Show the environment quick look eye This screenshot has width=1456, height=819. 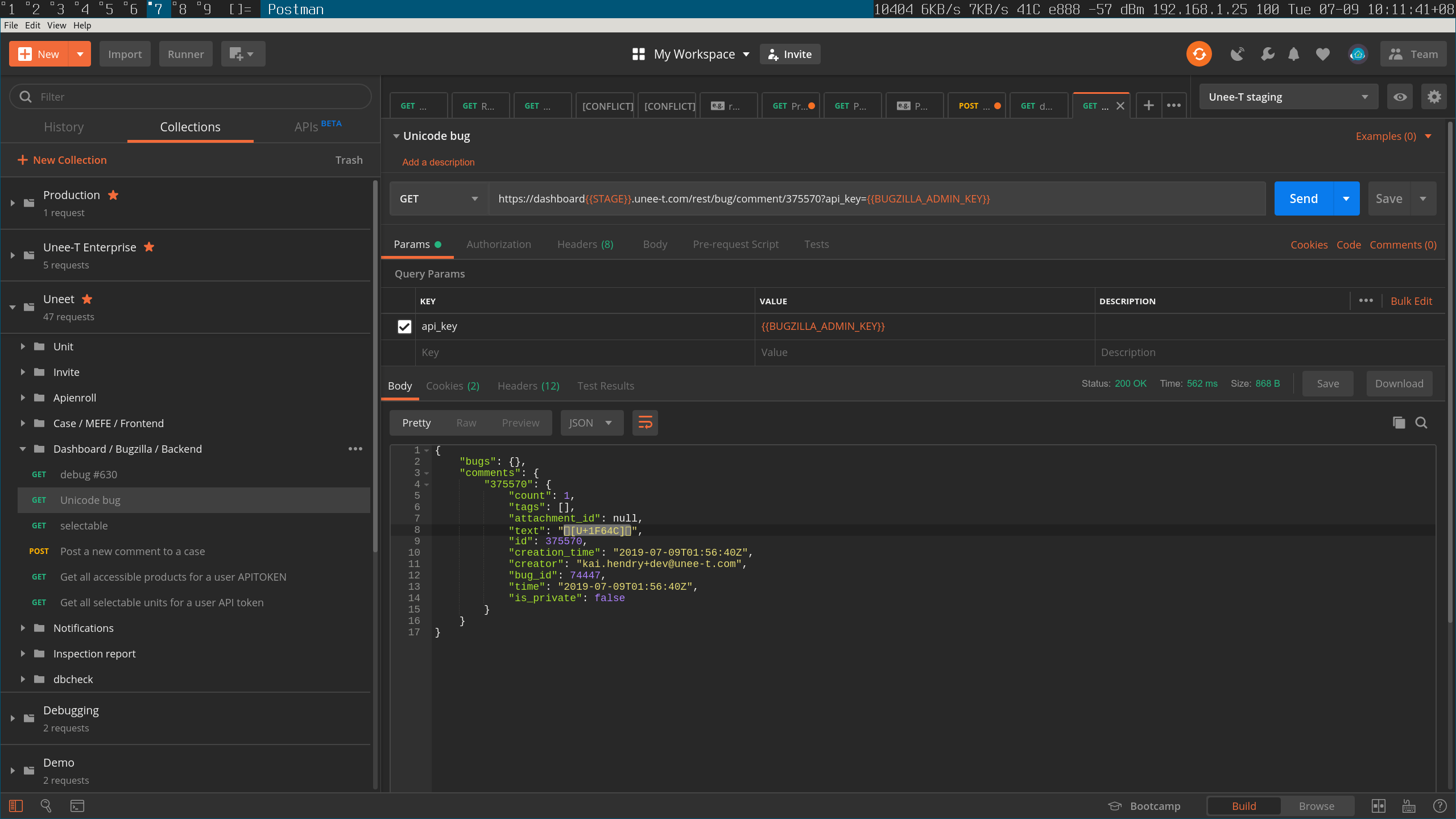click(1400, 97)
